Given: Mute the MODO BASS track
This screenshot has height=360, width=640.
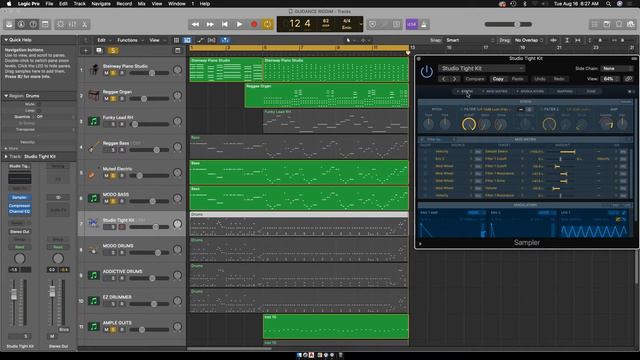Looking at the screenshot, I should click(107, 201).
